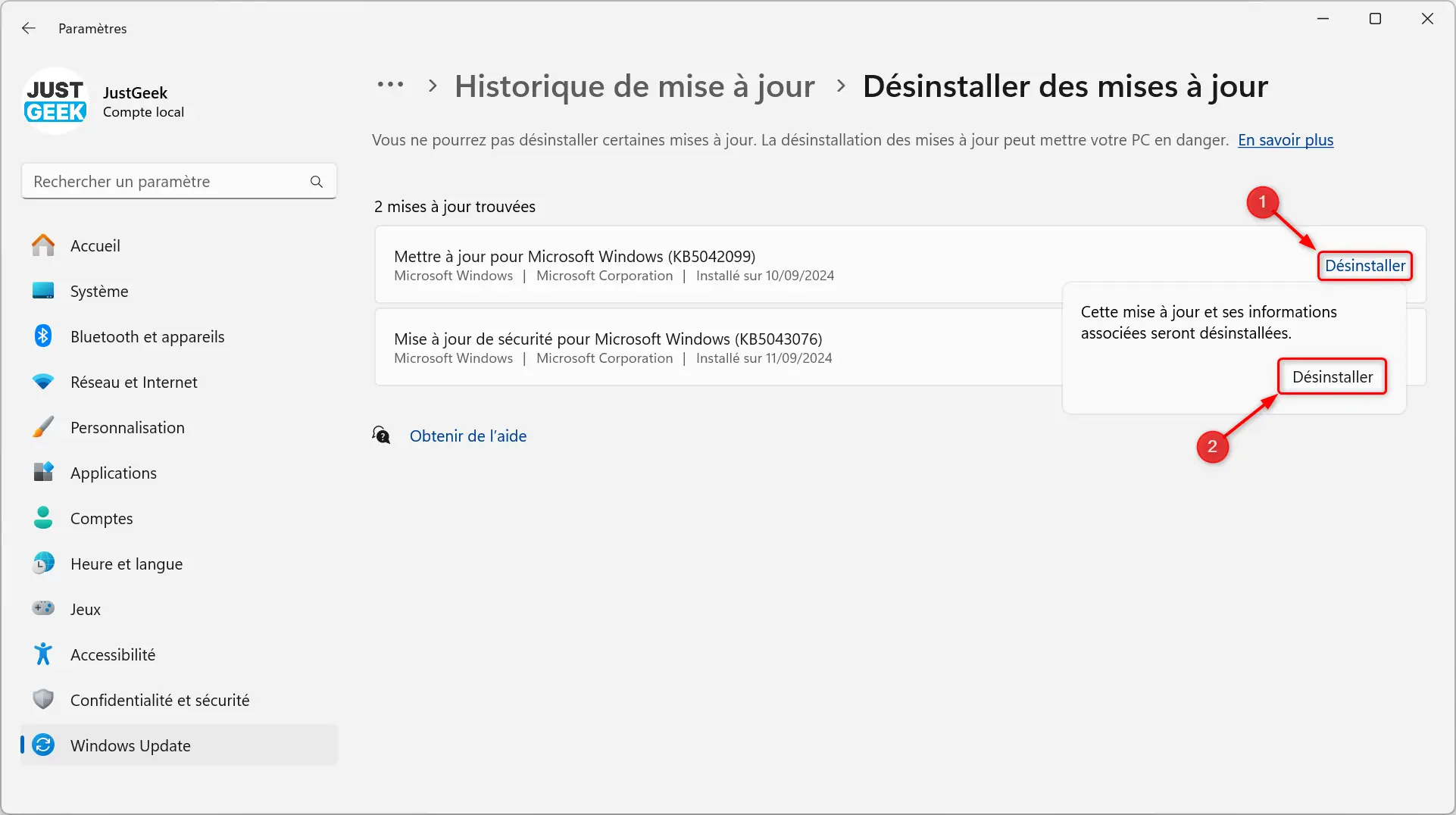Open the Accueil settings page

pos(95,245)
